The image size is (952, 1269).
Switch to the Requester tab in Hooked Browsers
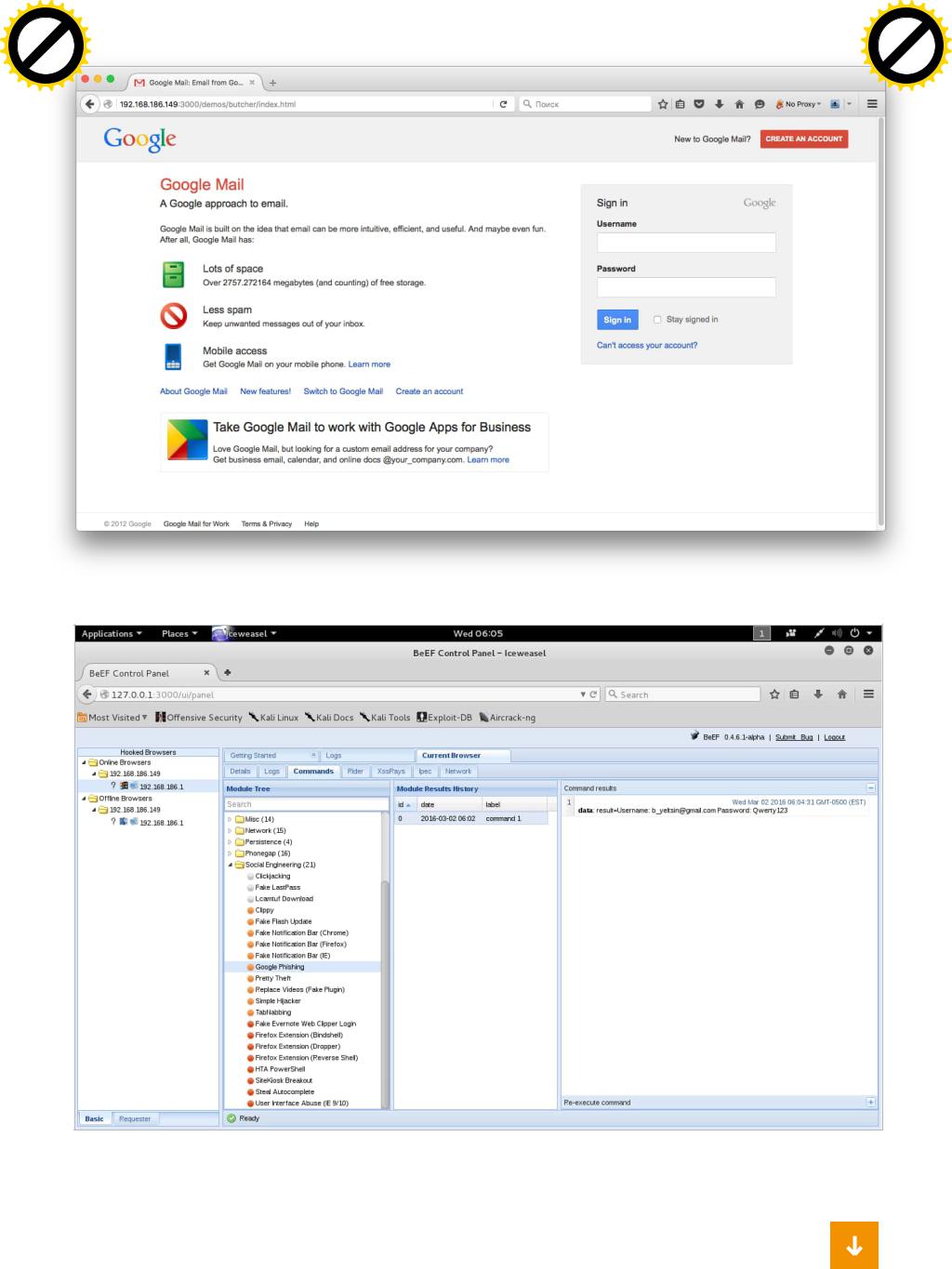click(x=135, y=1118)
